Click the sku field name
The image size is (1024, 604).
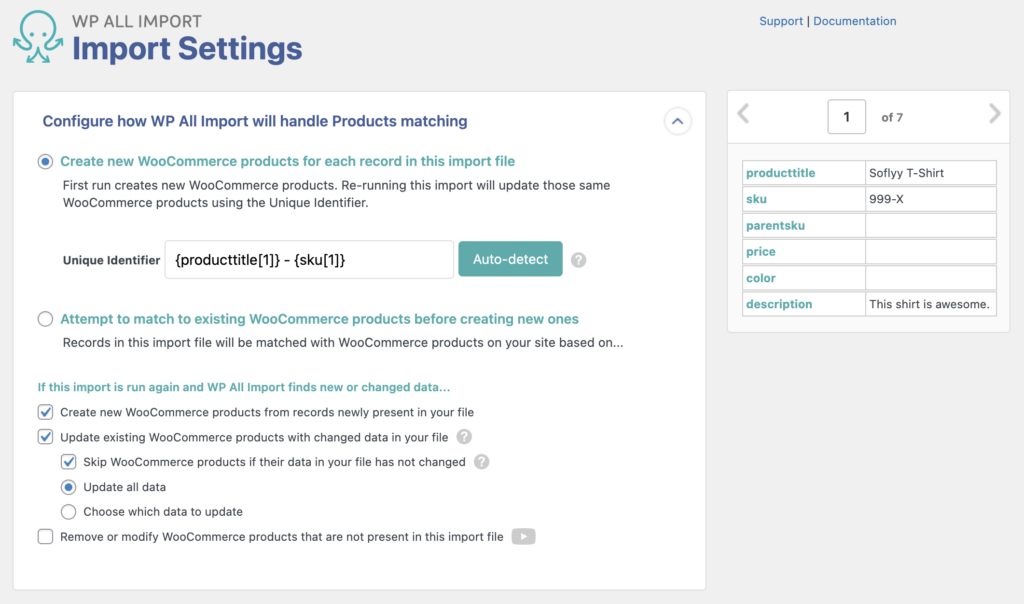756,199
